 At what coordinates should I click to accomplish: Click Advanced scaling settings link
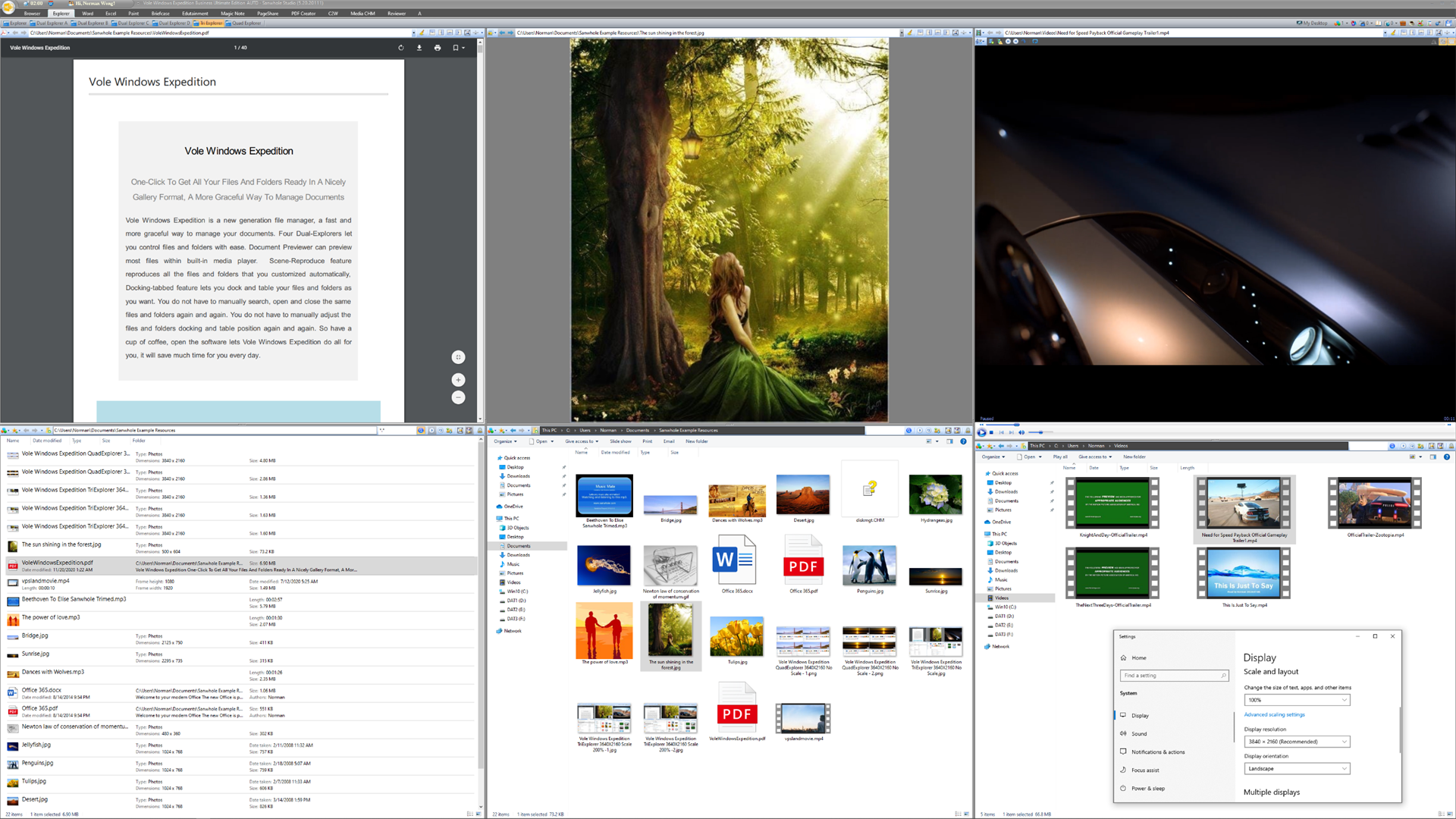click(x=1274, y=714)
